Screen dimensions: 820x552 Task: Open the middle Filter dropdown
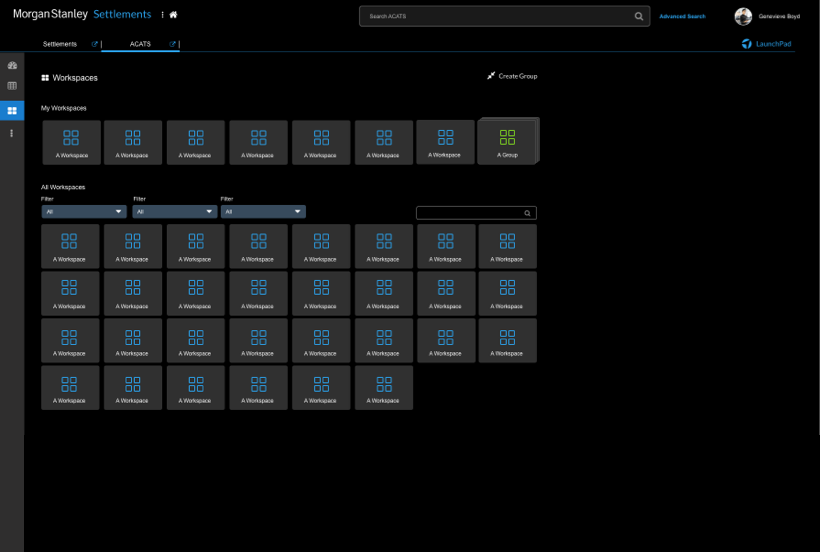tap(175, 212)
